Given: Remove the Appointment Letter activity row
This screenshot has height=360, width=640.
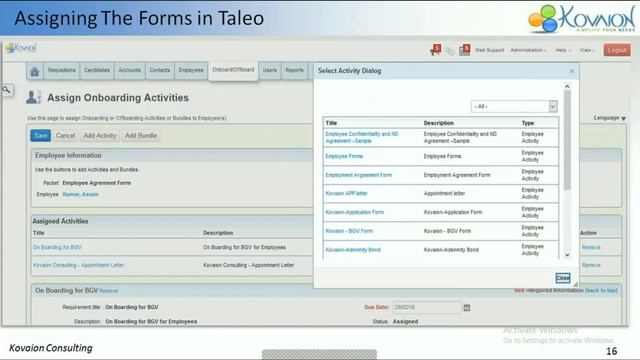Looking at the screenshot, I should tap(591, 265).
